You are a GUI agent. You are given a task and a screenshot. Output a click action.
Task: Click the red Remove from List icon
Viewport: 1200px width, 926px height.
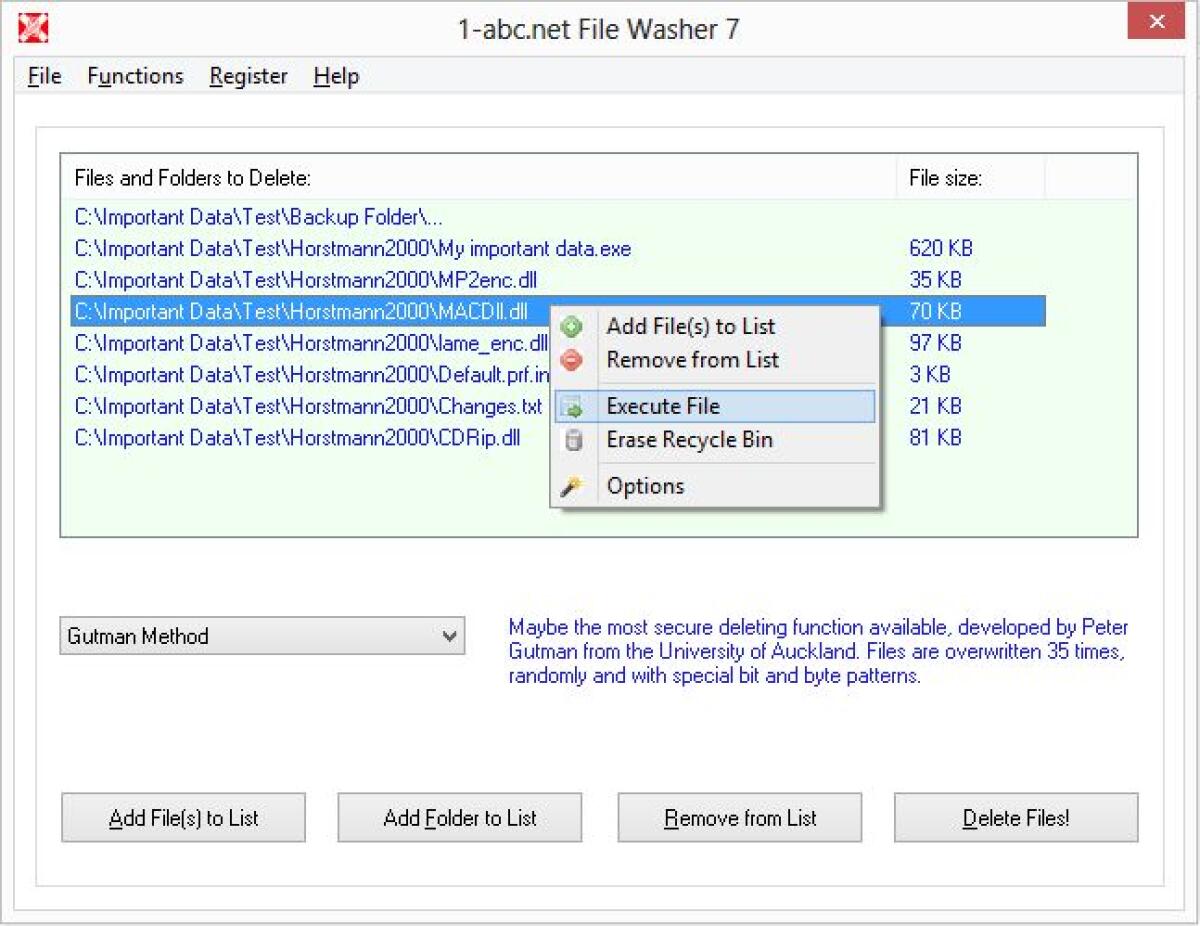571,360
